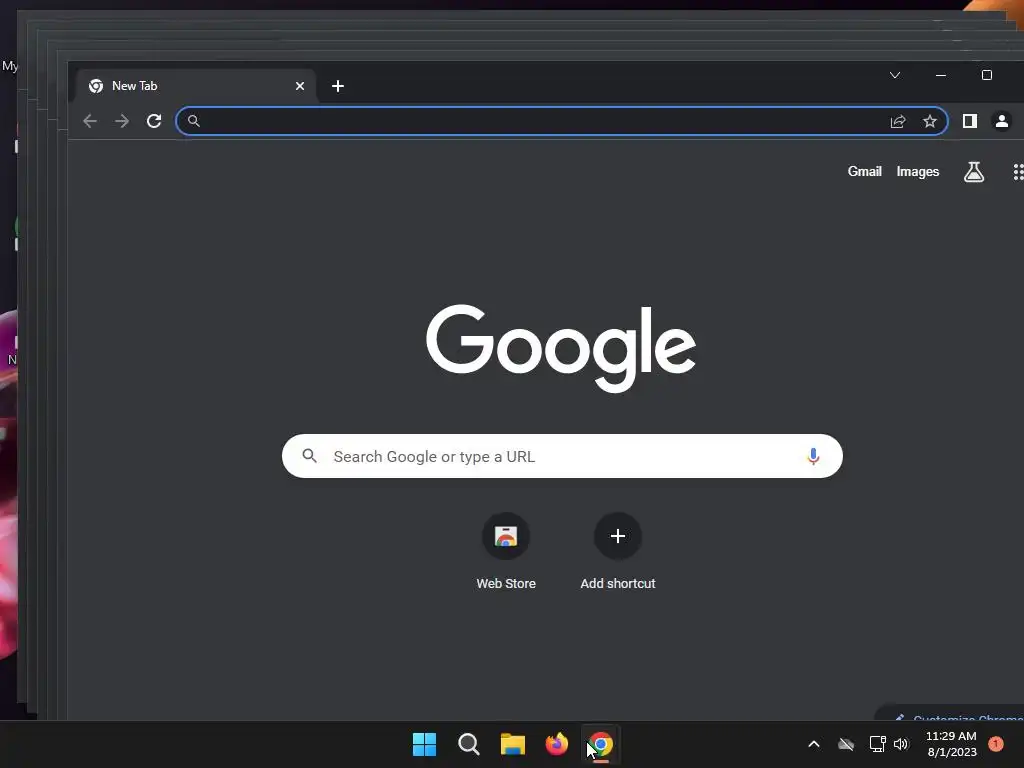This screenshot has height=768, width=1024.
Task: Minimize the Chrome window
Action: click(x=940, y=75)
